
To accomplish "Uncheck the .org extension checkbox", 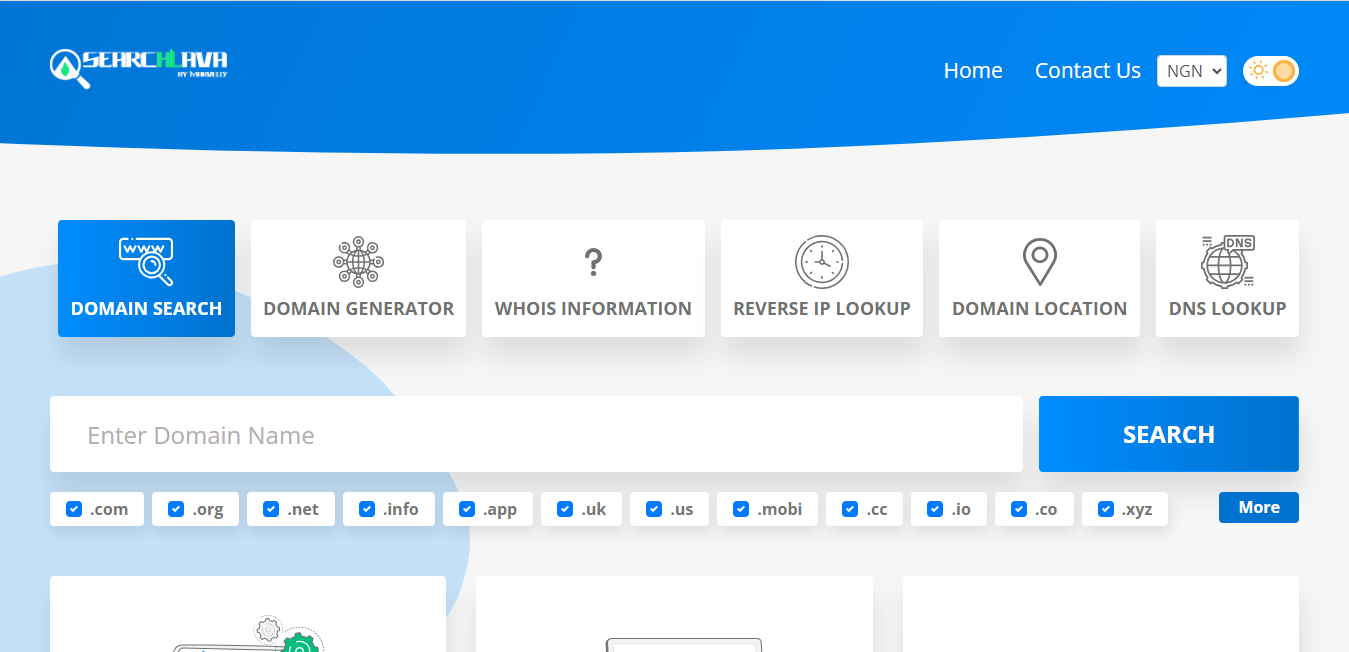I will (176, 509).
